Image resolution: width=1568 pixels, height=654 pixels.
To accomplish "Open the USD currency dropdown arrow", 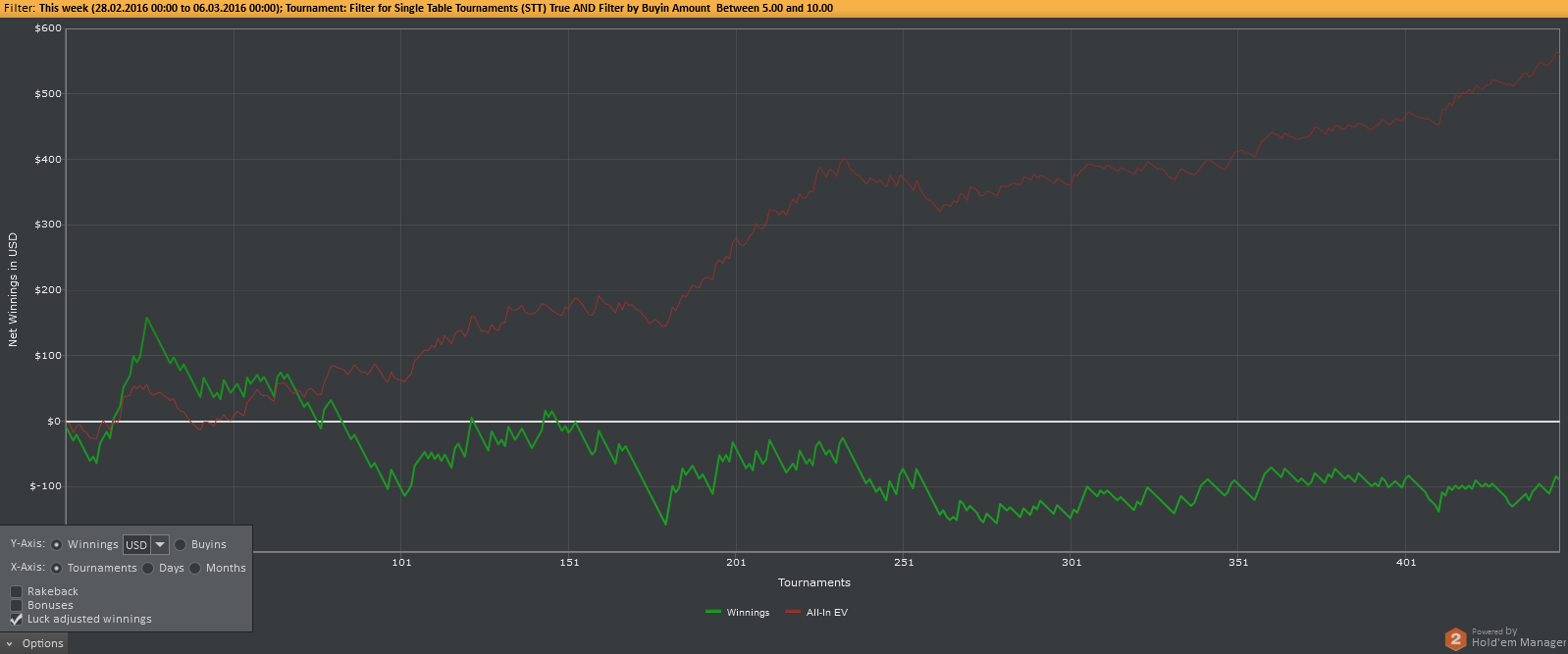I will click(160, 544).
